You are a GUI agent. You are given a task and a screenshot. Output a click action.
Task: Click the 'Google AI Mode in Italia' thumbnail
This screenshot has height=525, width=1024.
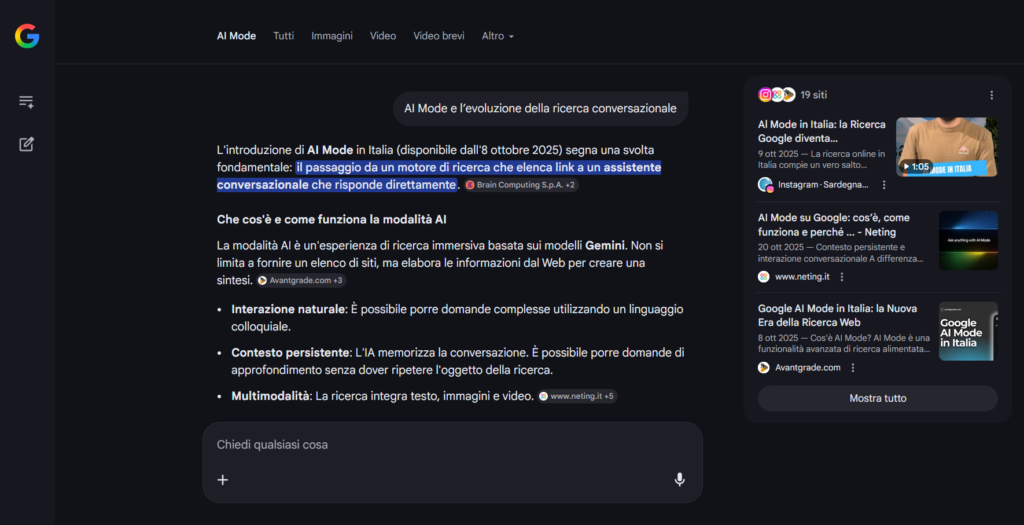(968, 331)
